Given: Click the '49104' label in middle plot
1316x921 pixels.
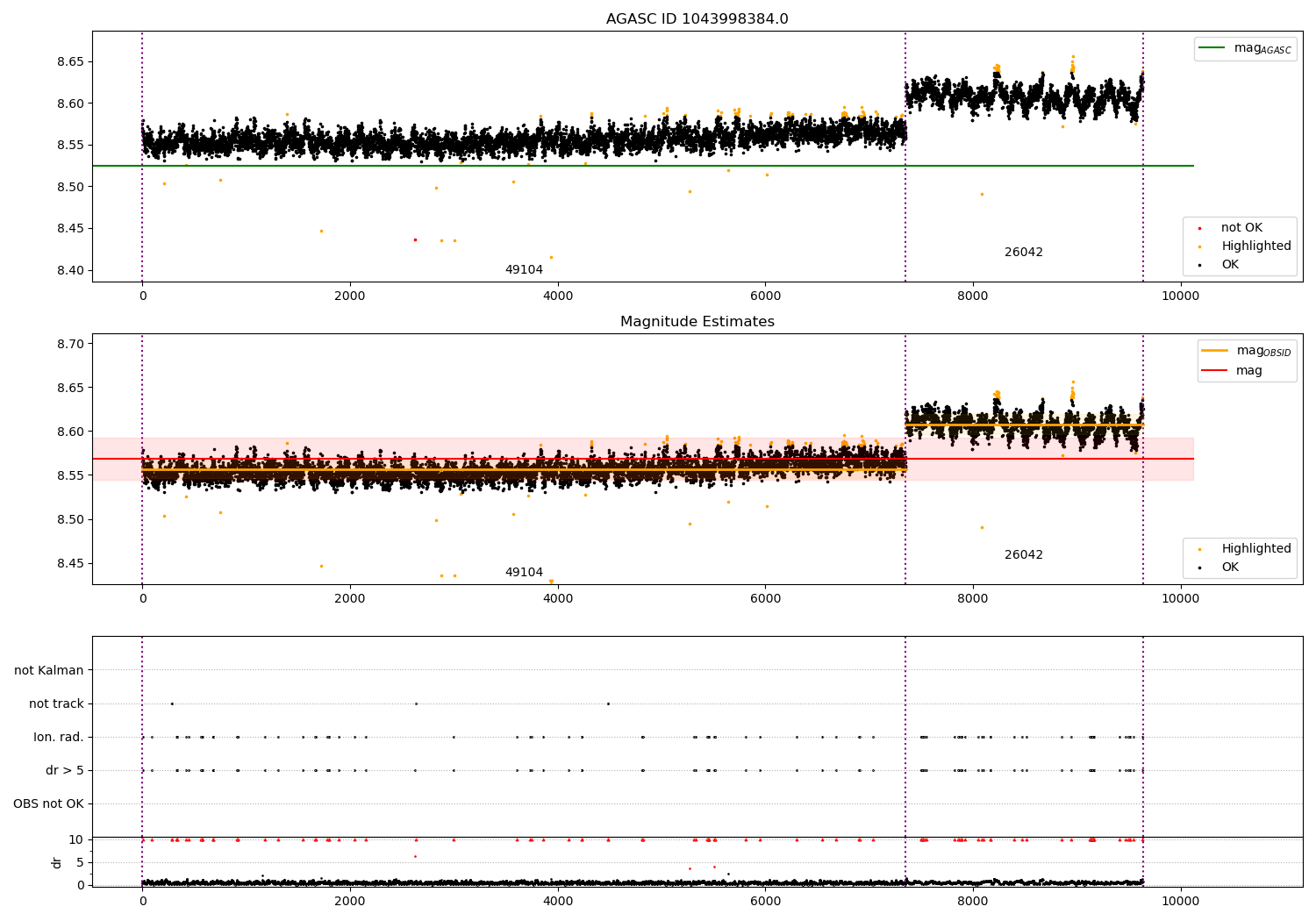Looking at the screenshot, I should 524,573.
